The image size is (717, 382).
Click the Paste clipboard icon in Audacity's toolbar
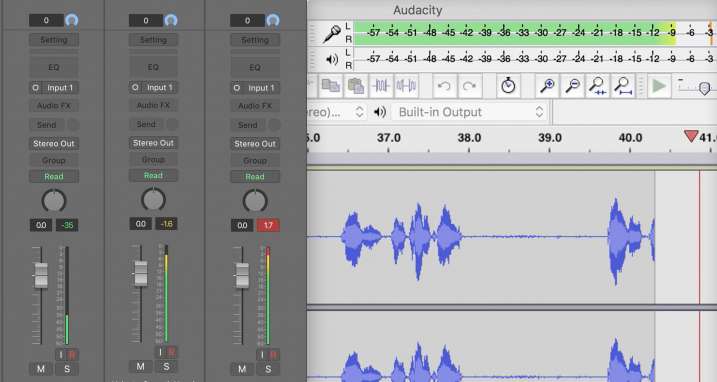(x=356, y=86)
